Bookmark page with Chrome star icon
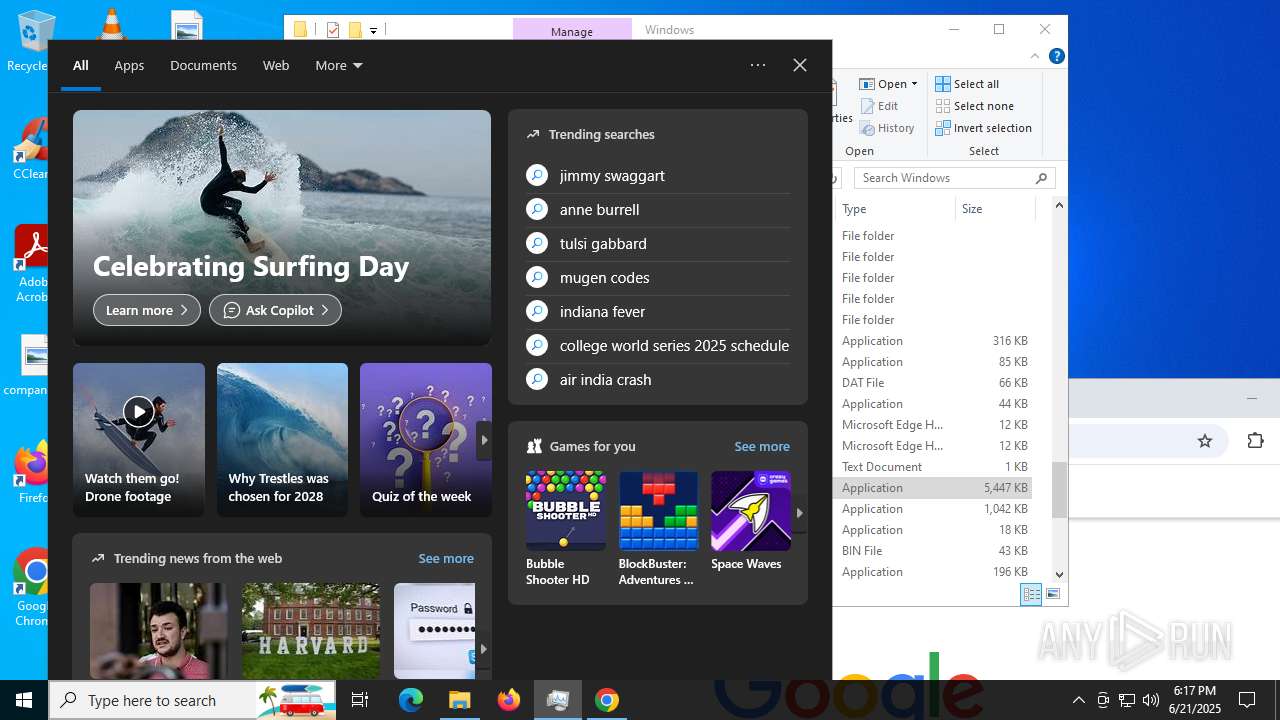This screenshot has height=720, width=1280. pos(1205,441)
